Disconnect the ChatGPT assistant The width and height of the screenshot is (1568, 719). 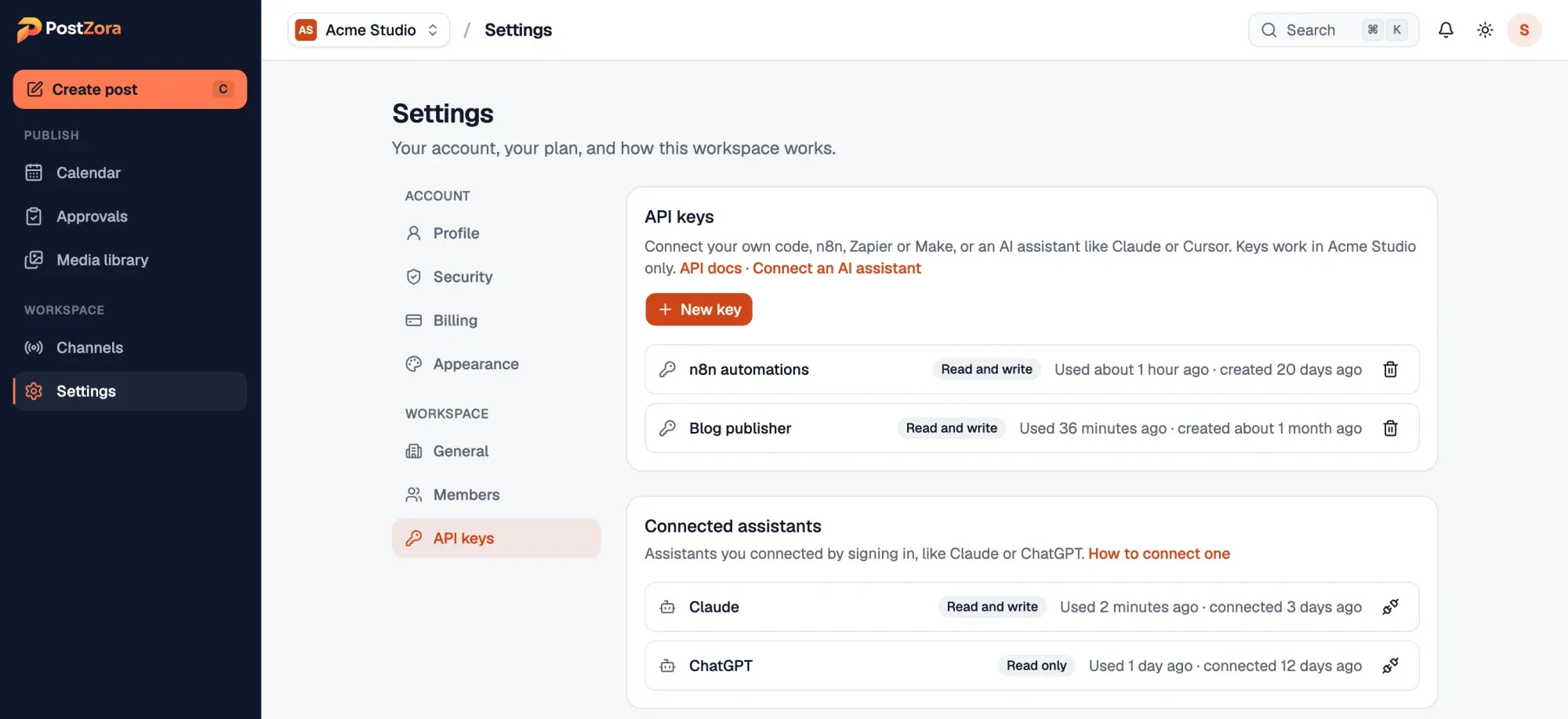pos(1390,666)
